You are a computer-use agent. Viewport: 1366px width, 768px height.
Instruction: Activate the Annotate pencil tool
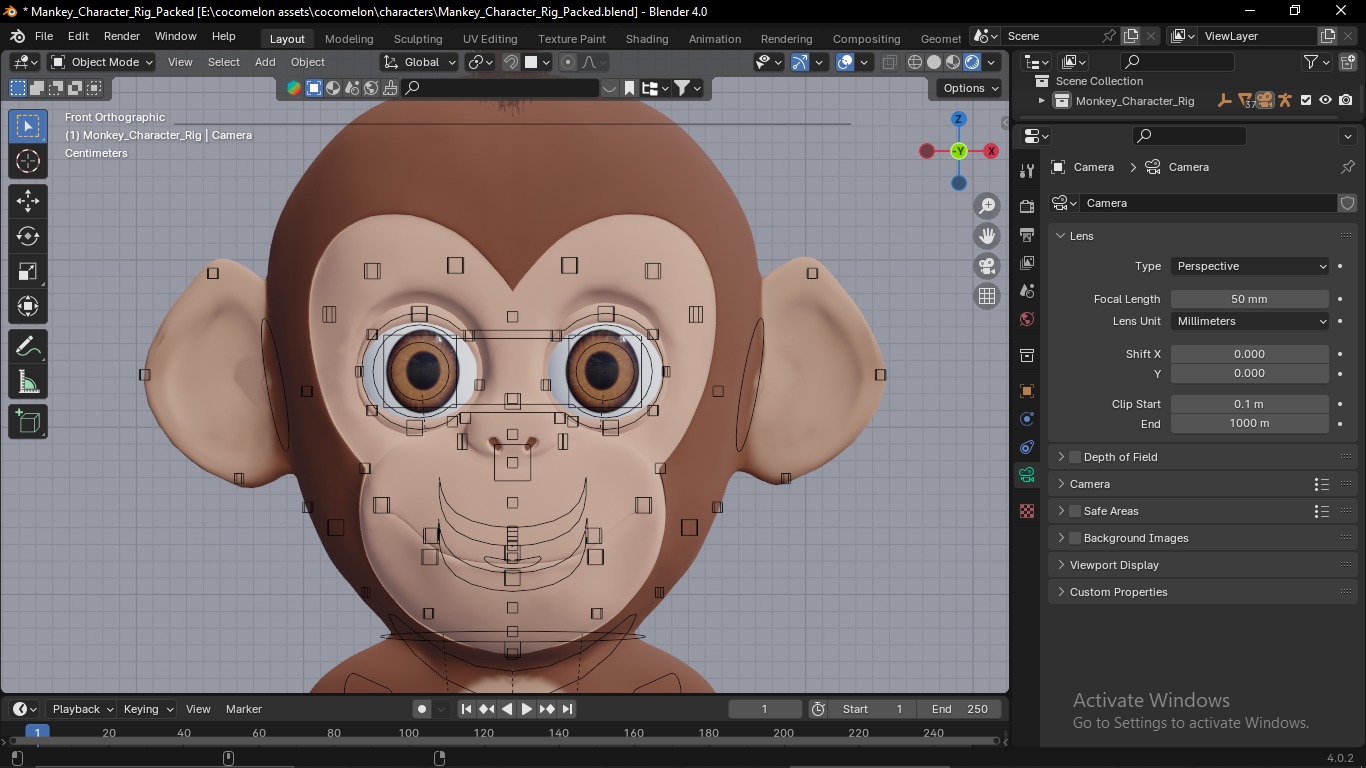(x=28, y=347)
